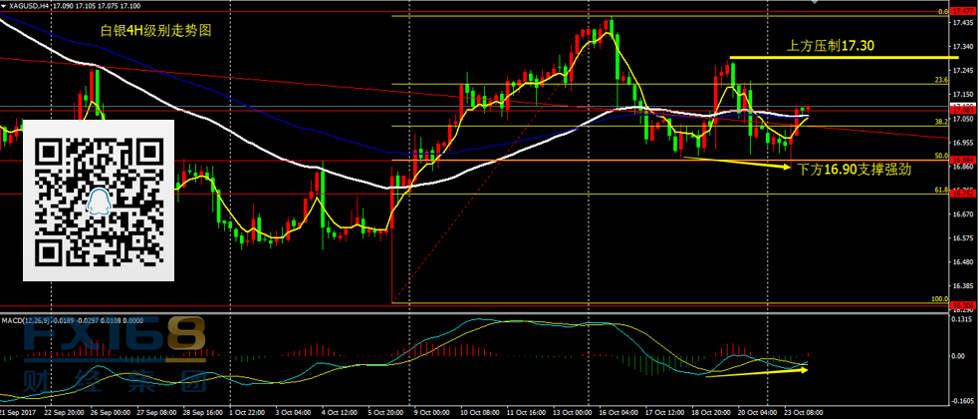The height and width of the screenshot is (419, 980).
Task: Click the 38.2 Fibonacci level label
Action: [x=940, y=121]
